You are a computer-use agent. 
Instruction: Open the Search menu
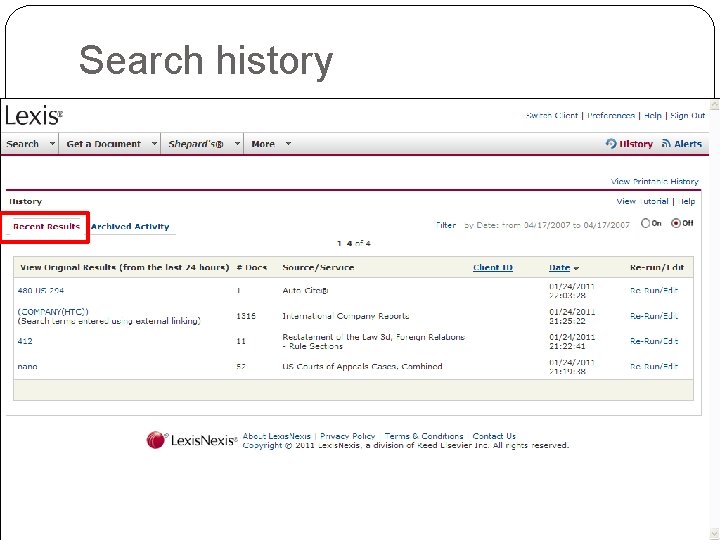coord(22,144)
